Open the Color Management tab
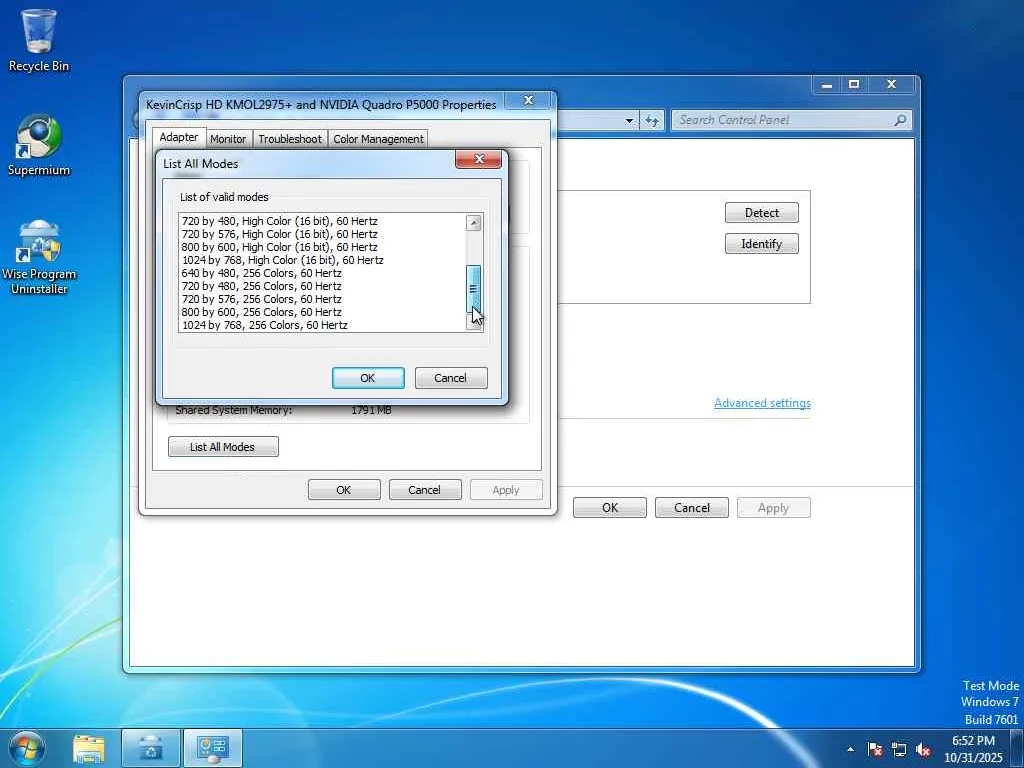 378,139
